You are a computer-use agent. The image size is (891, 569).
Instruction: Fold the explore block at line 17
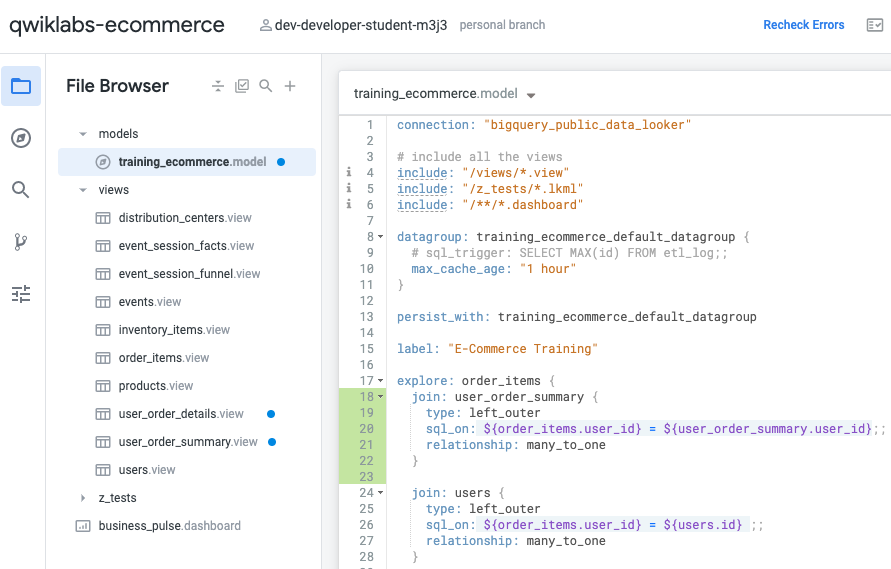tap(381, 380)
